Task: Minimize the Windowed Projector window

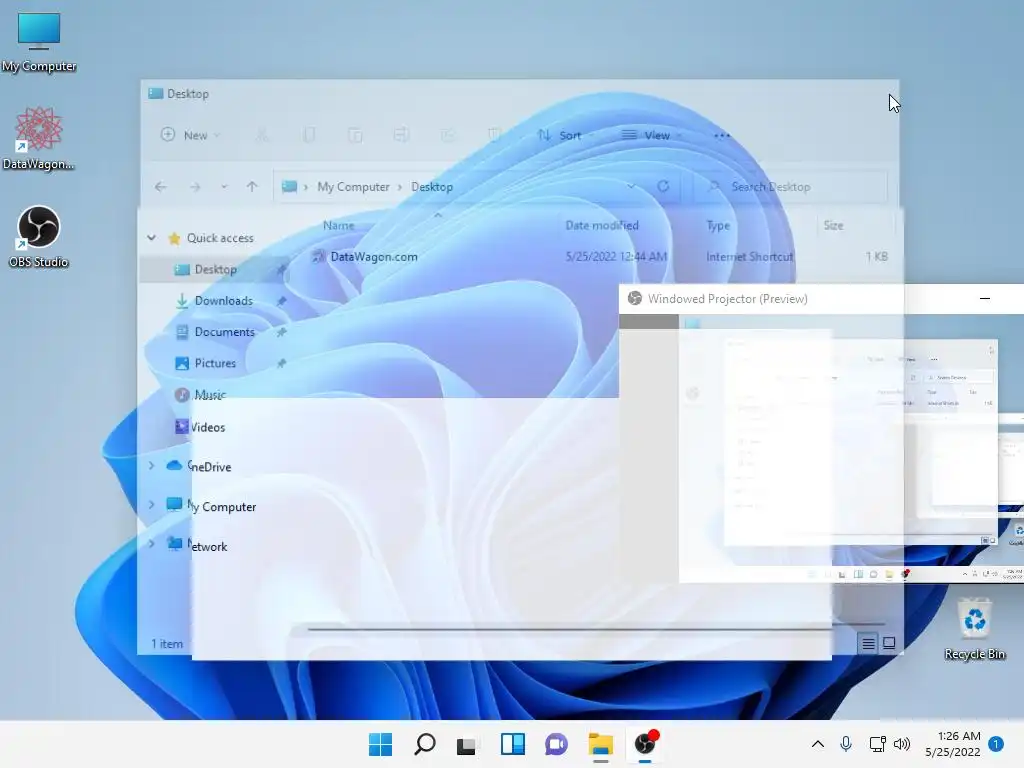Action: tap(985, 298)
